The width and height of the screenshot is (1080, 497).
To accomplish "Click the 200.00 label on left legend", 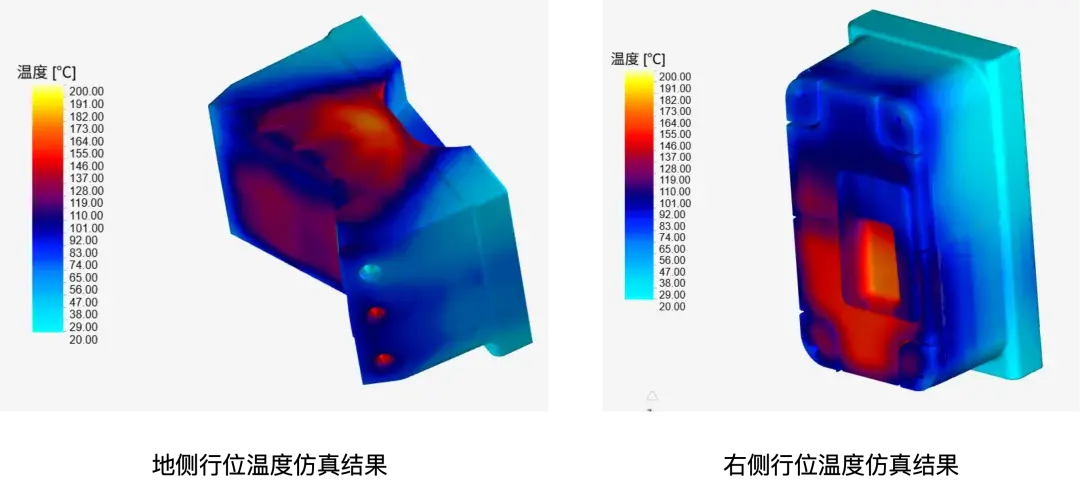I will click(86, 91).
